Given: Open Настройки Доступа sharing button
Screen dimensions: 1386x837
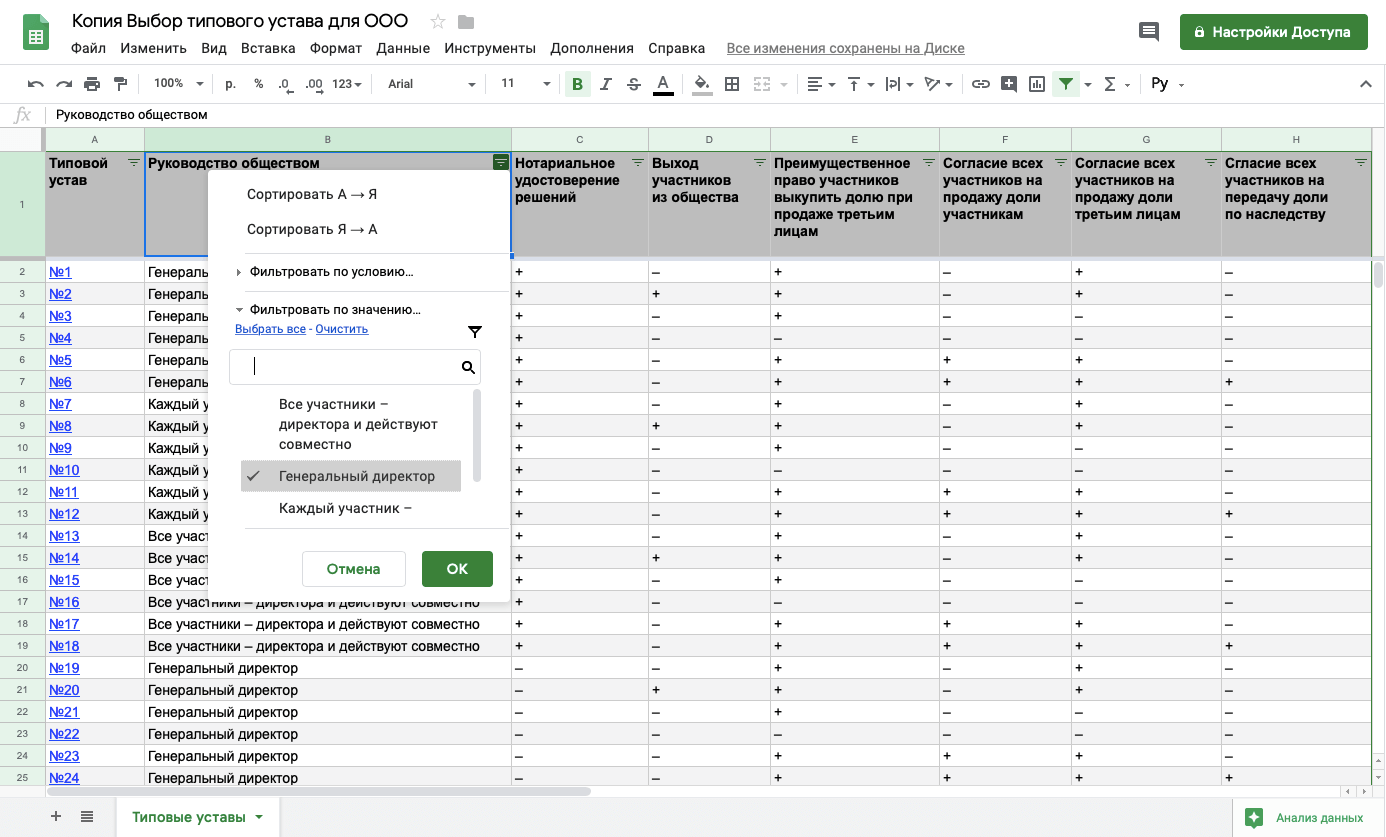Looking at the screenshot, I should tap(1274, 32).
